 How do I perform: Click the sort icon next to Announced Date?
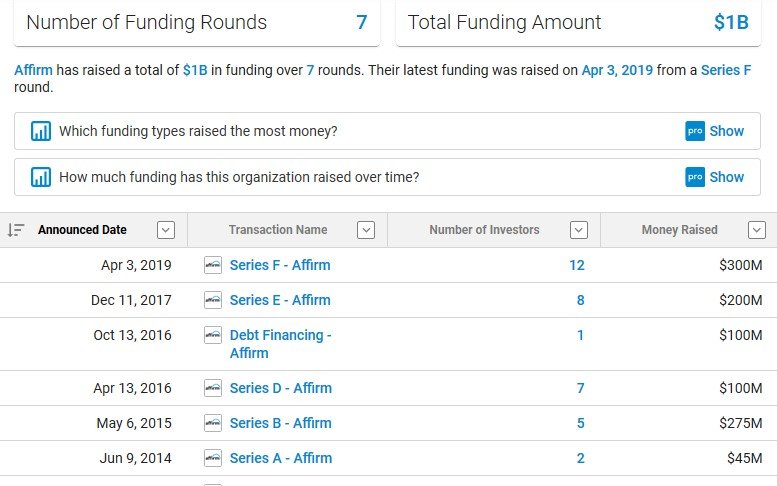click(x=16, y=230)
